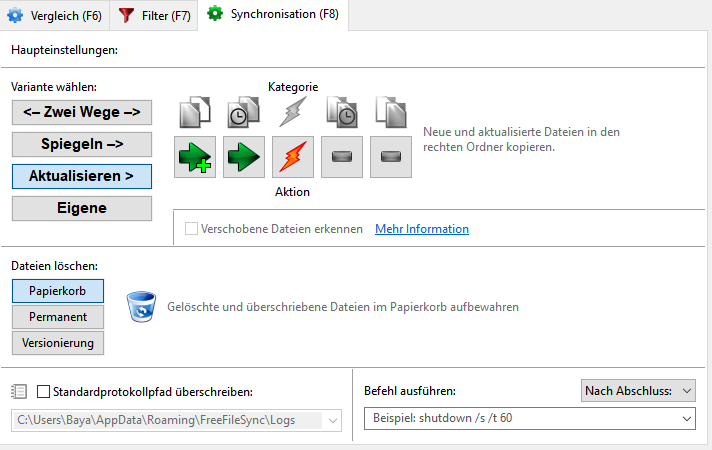Screen dimensions: 712x450
Task: Open the Mehr Information link
Action: (x=422, y=229)
